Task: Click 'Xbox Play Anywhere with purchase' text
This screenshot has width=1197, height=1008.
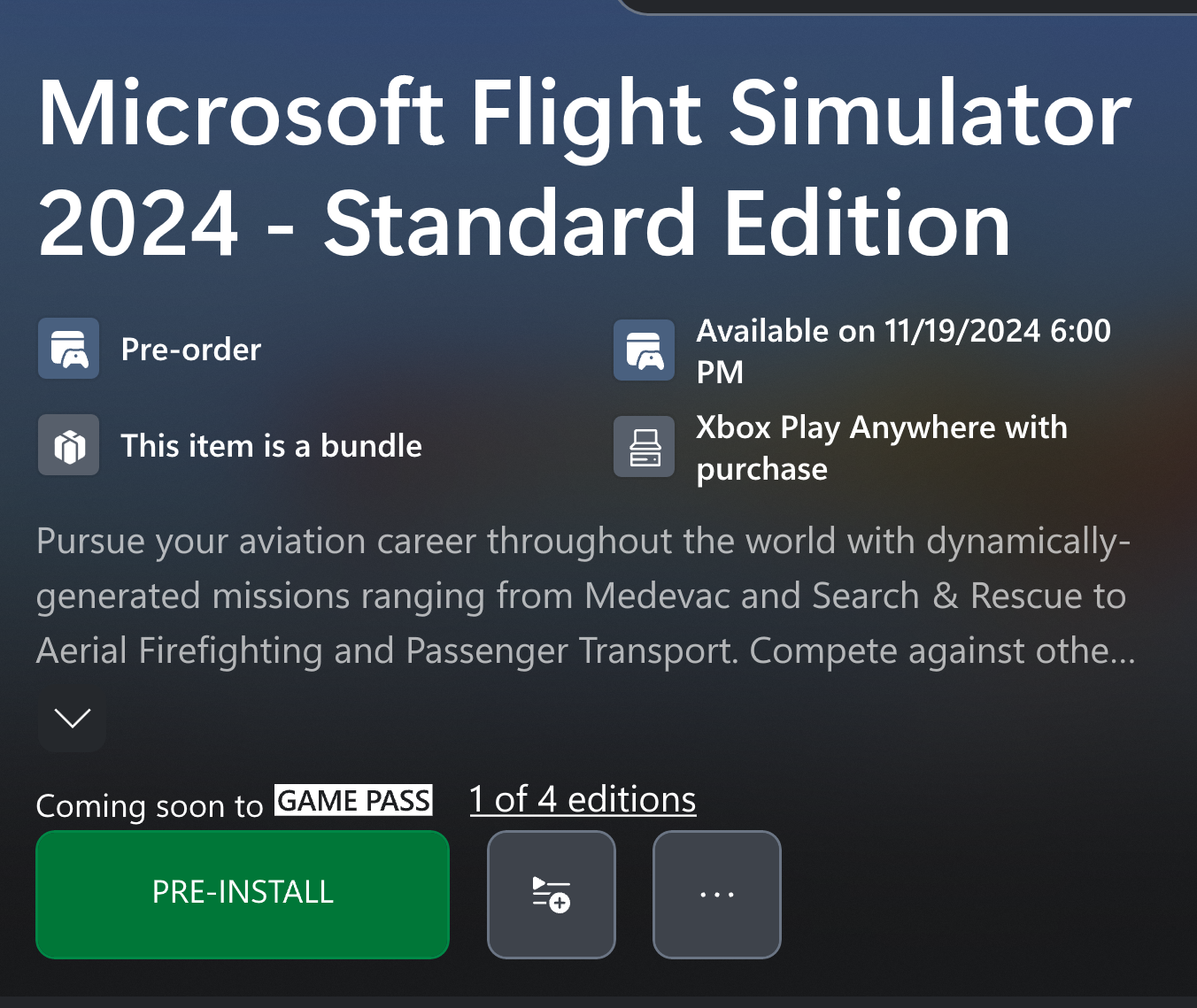Action: tap(882, 448)
